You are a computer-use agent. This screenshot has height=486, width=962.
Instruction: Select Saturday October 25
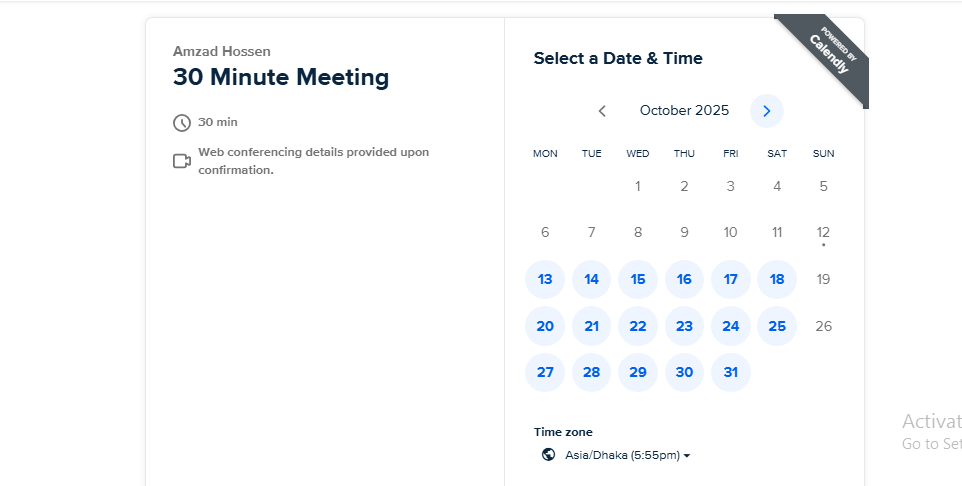tap(777, 326)
